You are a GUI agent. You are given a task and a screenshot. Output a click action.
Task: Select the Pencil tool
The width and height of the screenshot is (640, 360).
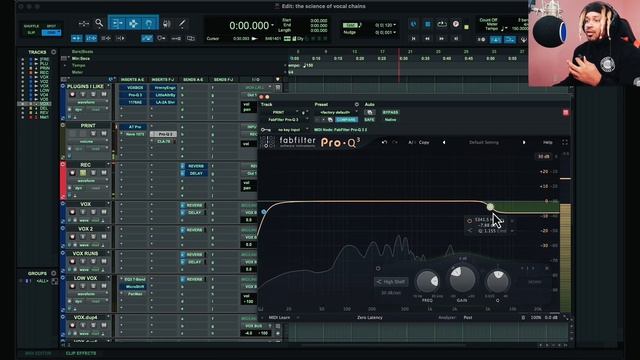(182, 24)
